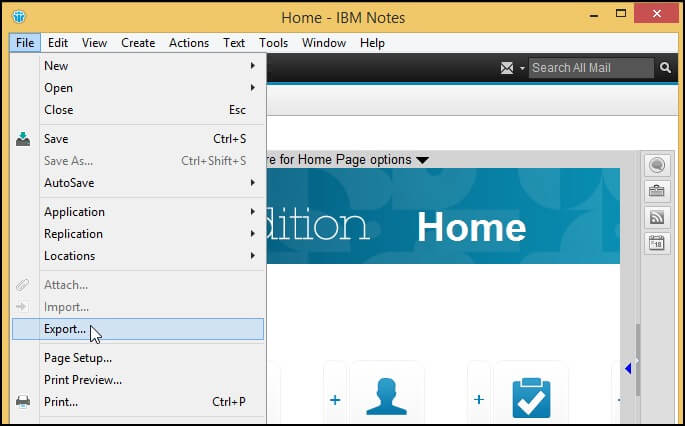Click the mail envelope icon near search
Screen dimensions: 685x426
tap(507, 68)
